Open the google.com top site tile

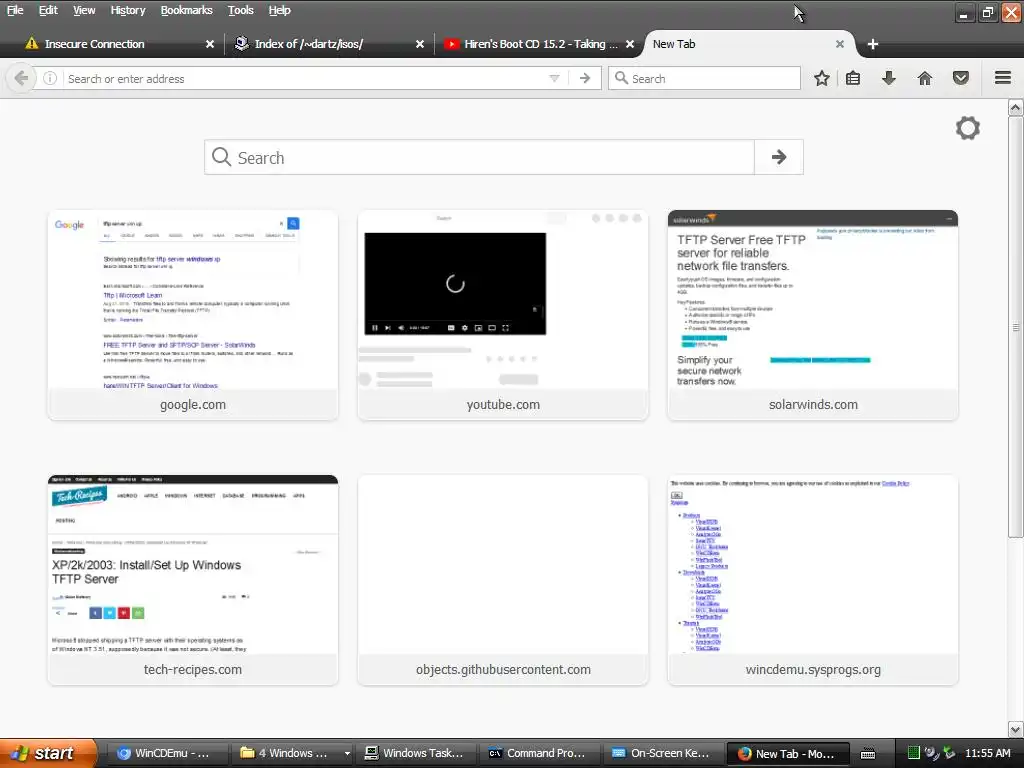coord(193,315)
